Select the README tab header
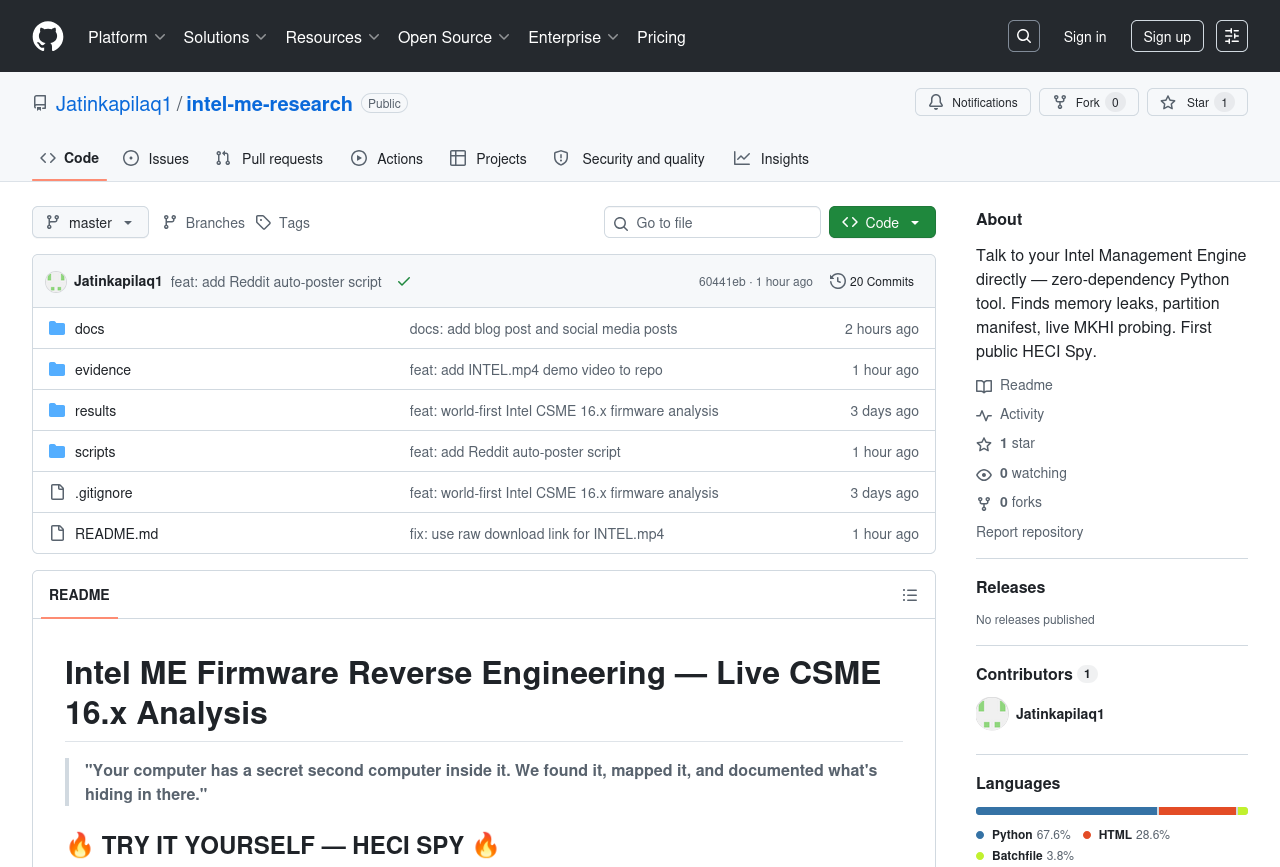The width and height of the screenshot is (1280, 867). click(x=79, y=595)
